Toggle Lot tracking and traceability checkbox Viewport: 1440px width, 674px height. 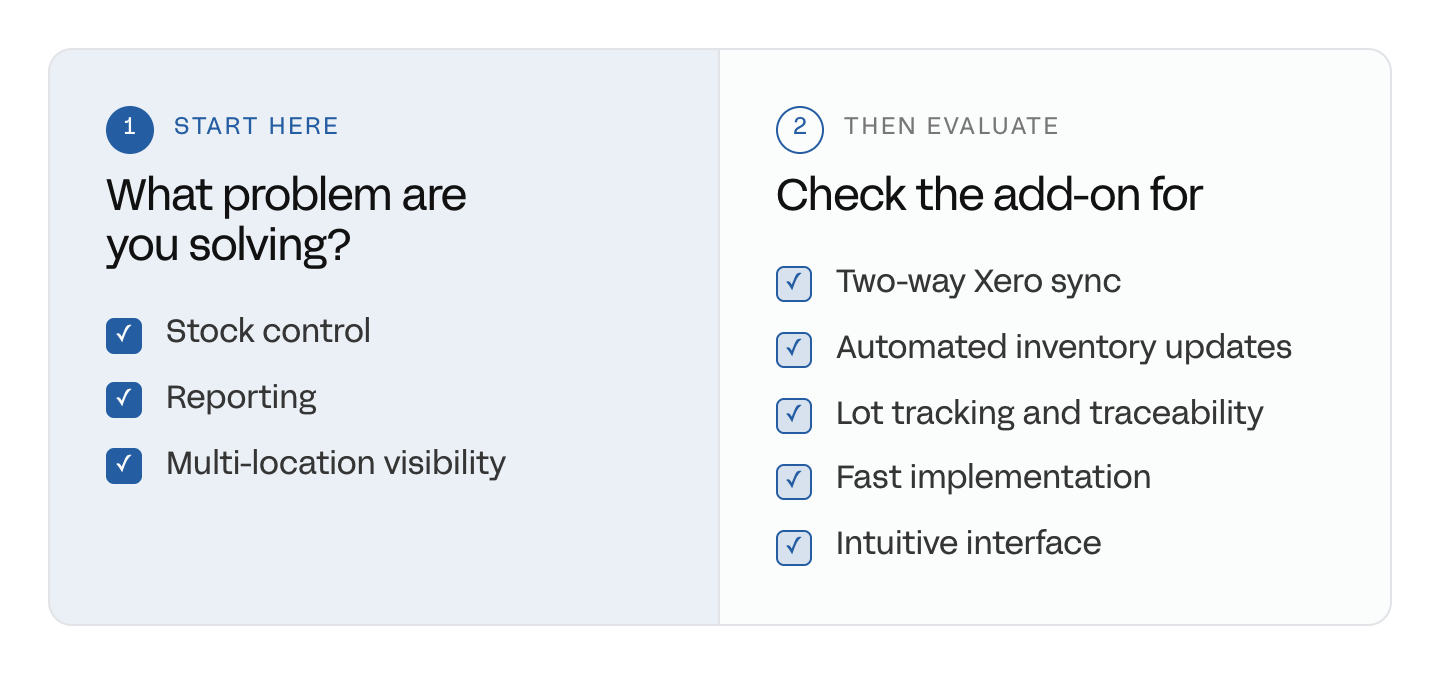[x=794, y=415]
